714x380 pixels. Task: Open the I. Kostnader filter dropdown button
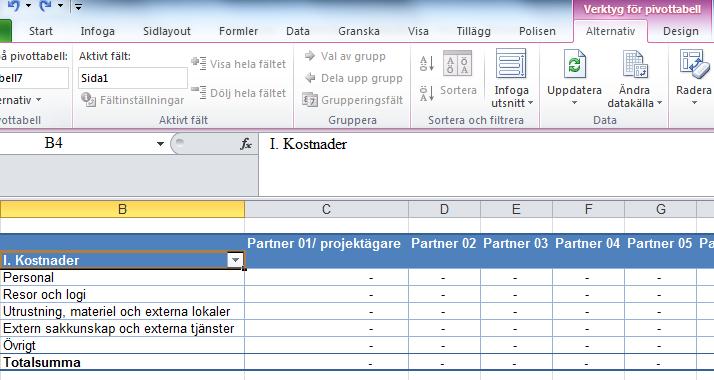click(235, 260)
